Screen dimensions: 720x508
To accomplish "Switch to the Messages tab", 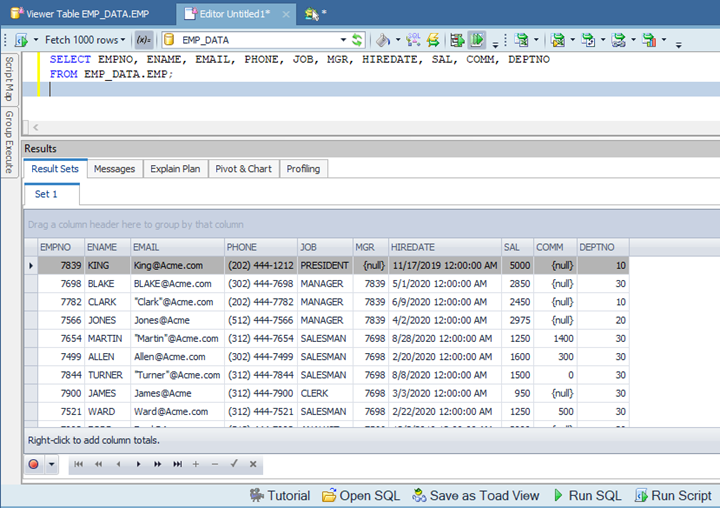I will (114, 169).
